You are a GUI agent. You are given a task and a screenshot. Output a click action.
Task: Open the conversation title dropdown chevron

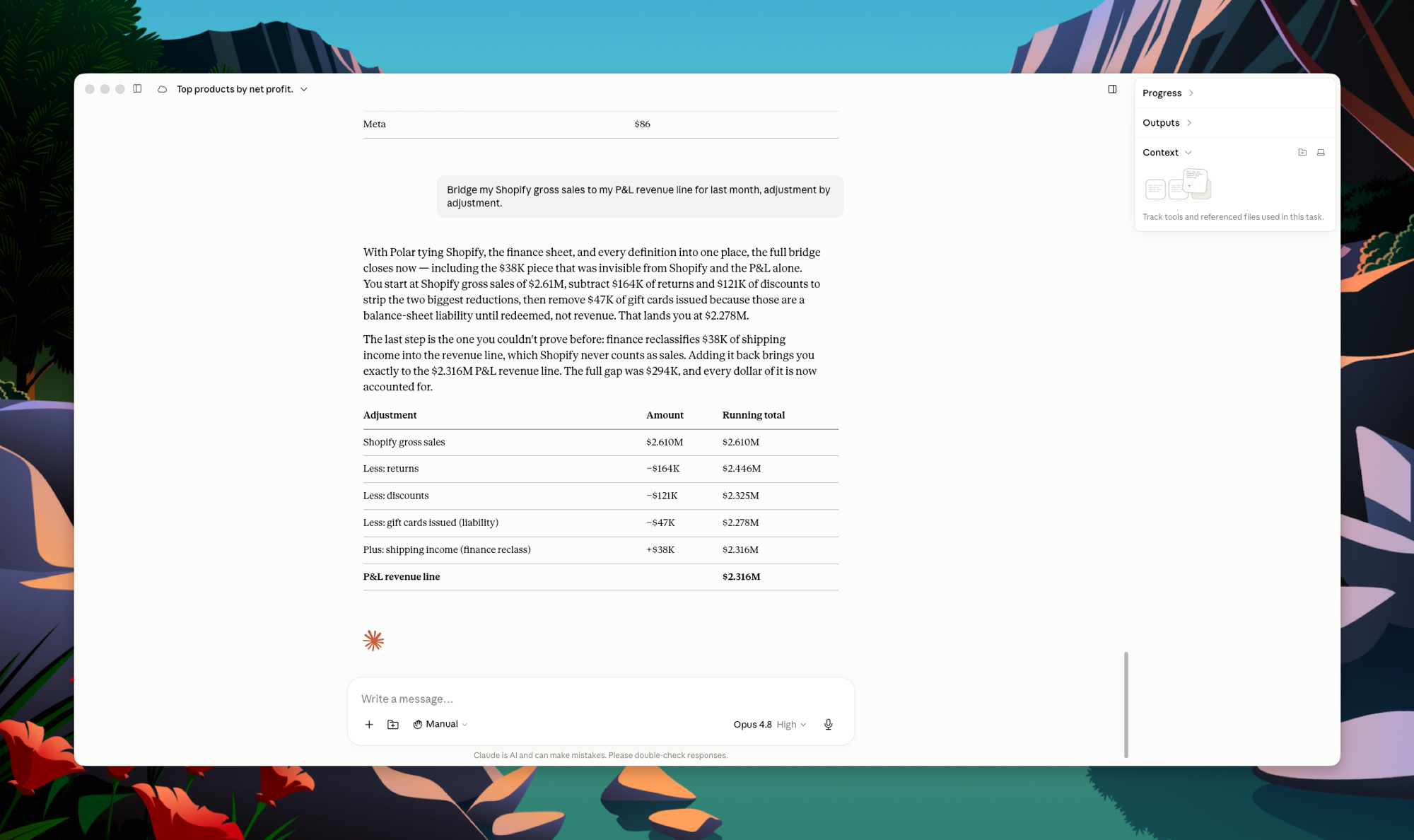[x=304, y=89]
